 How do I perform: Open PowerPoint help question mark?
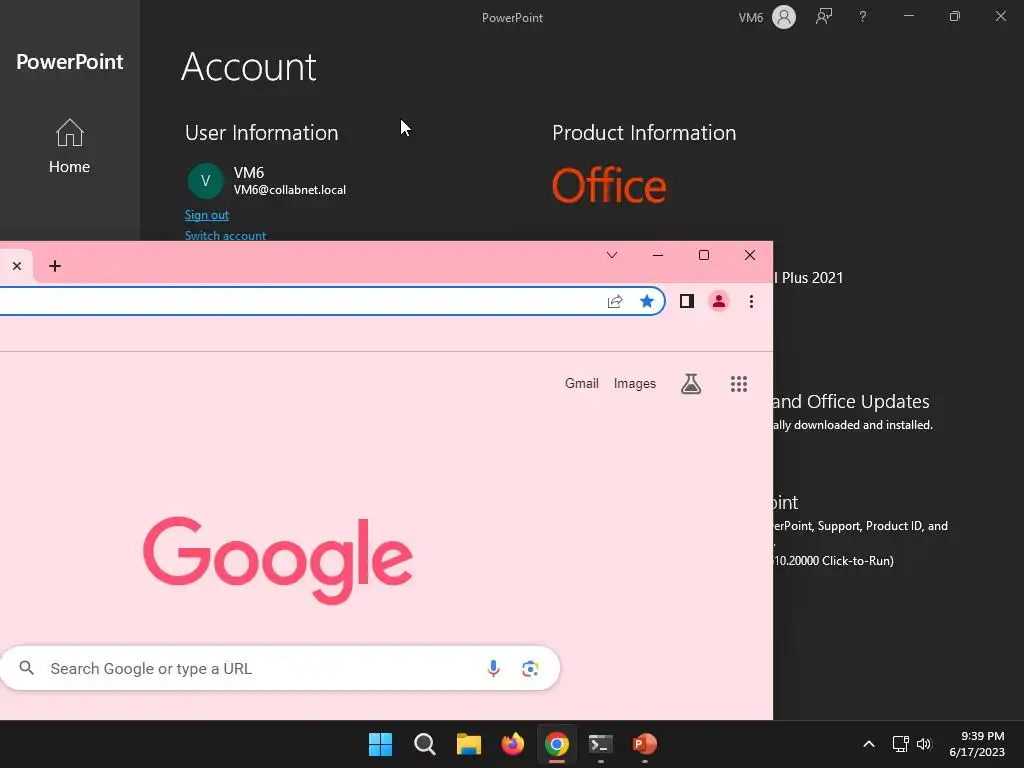click(x=862, y=17)
